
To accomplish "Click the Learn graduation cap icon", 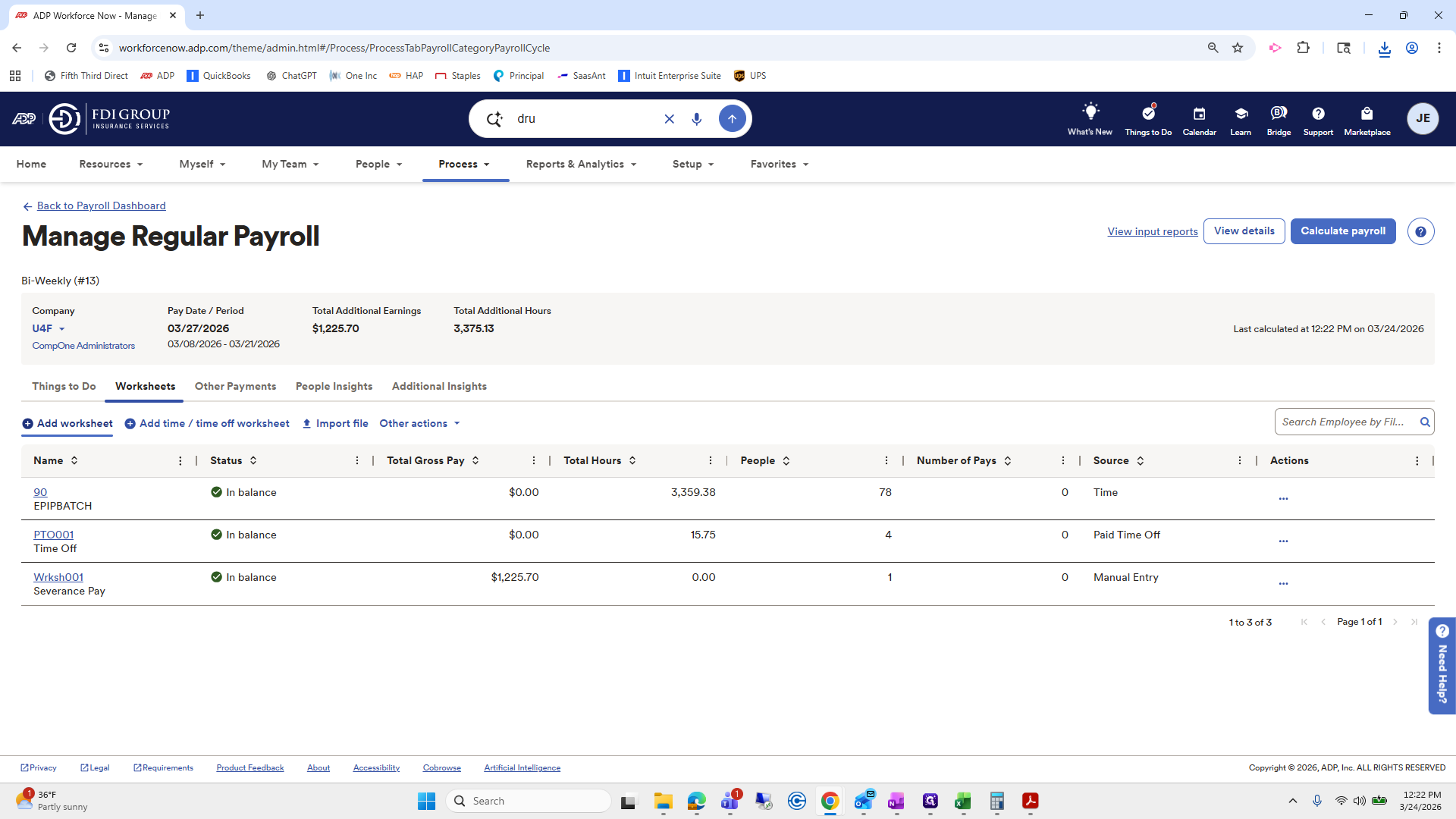I will tap(1241, 118).
